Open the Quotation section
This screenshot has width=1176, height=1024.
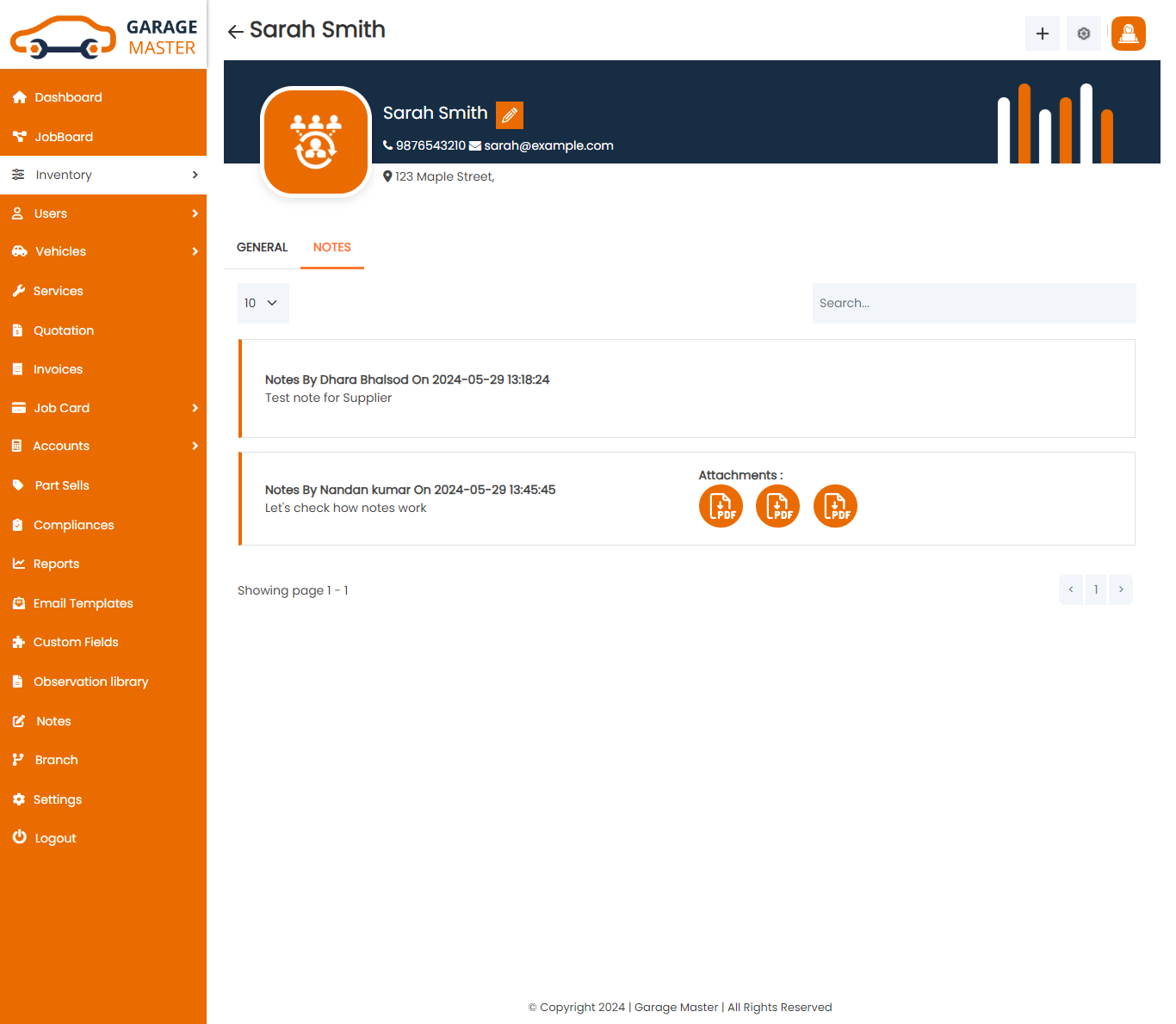63,330
